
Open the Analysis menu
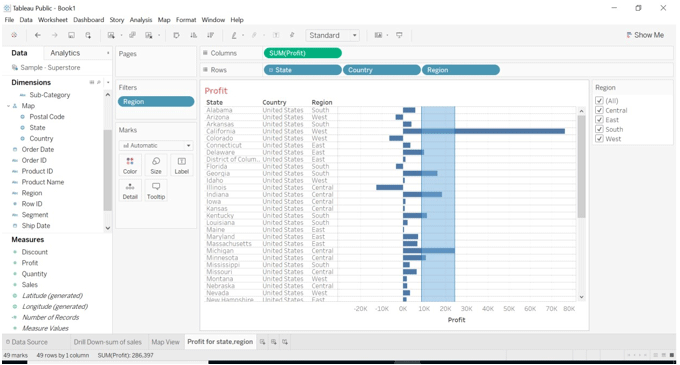point(141,20)
